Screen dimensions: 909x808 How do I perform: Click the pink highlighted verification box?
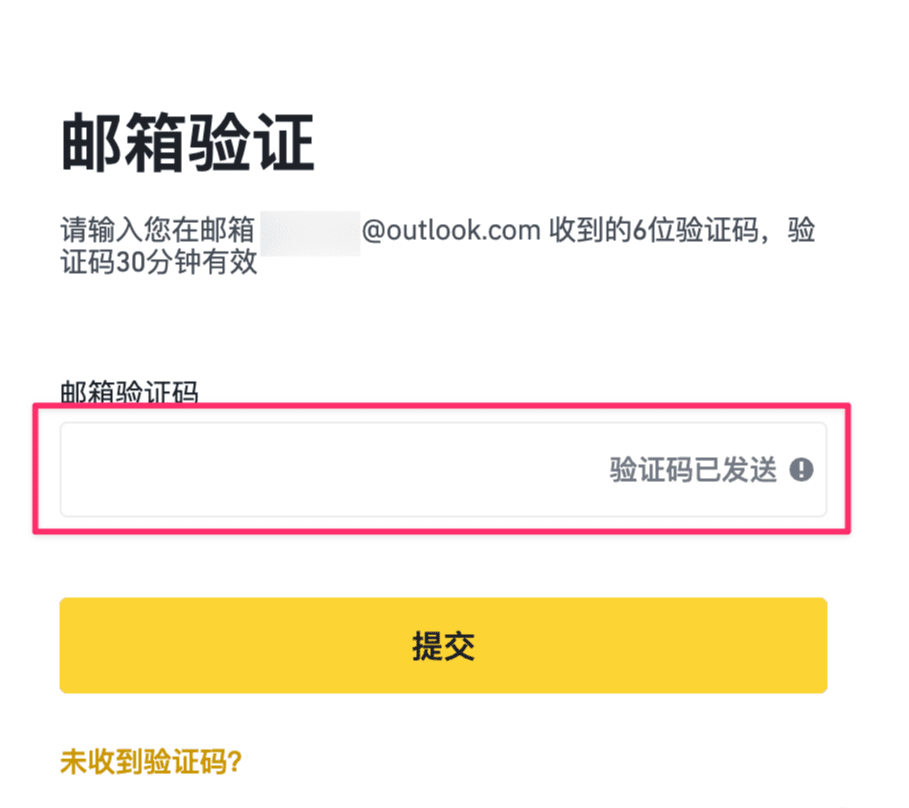pyautogui.click(x=444, y=468)
